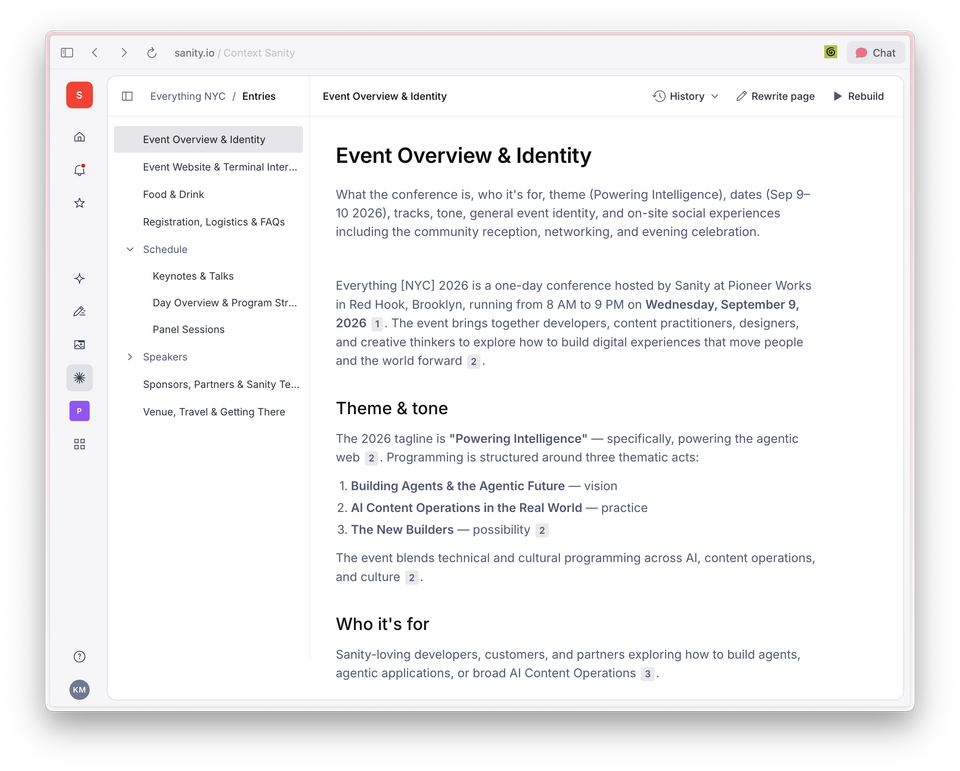The image size is (960, 771).
Task: Click citation 3 after 'AI Content Operations'
Action: (x=647, y=674)
